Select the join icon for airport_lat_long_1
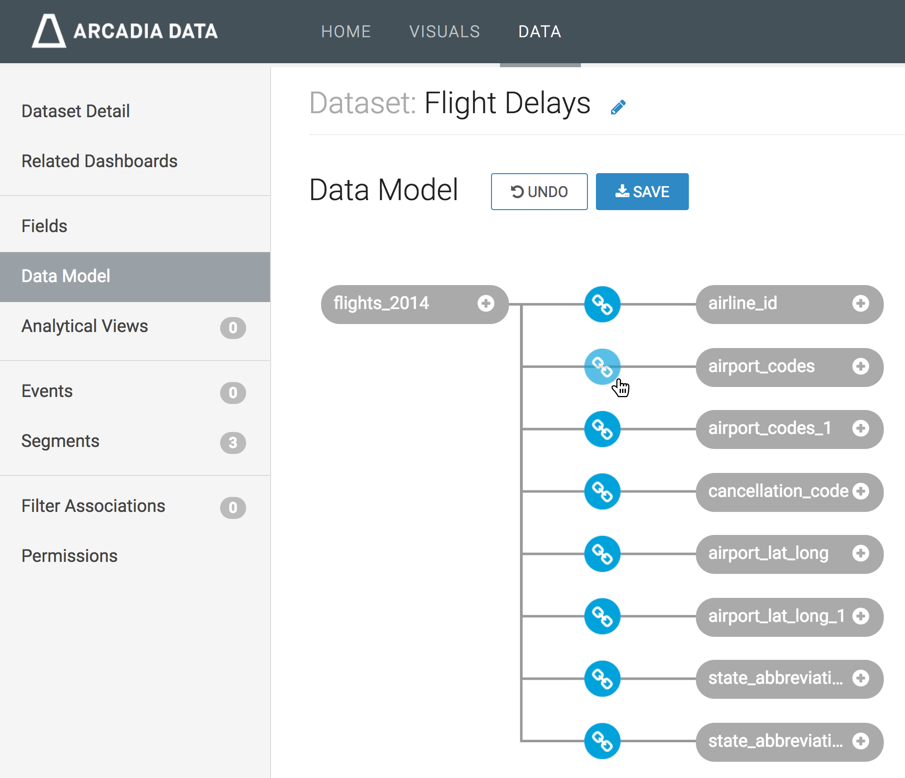 602,617
